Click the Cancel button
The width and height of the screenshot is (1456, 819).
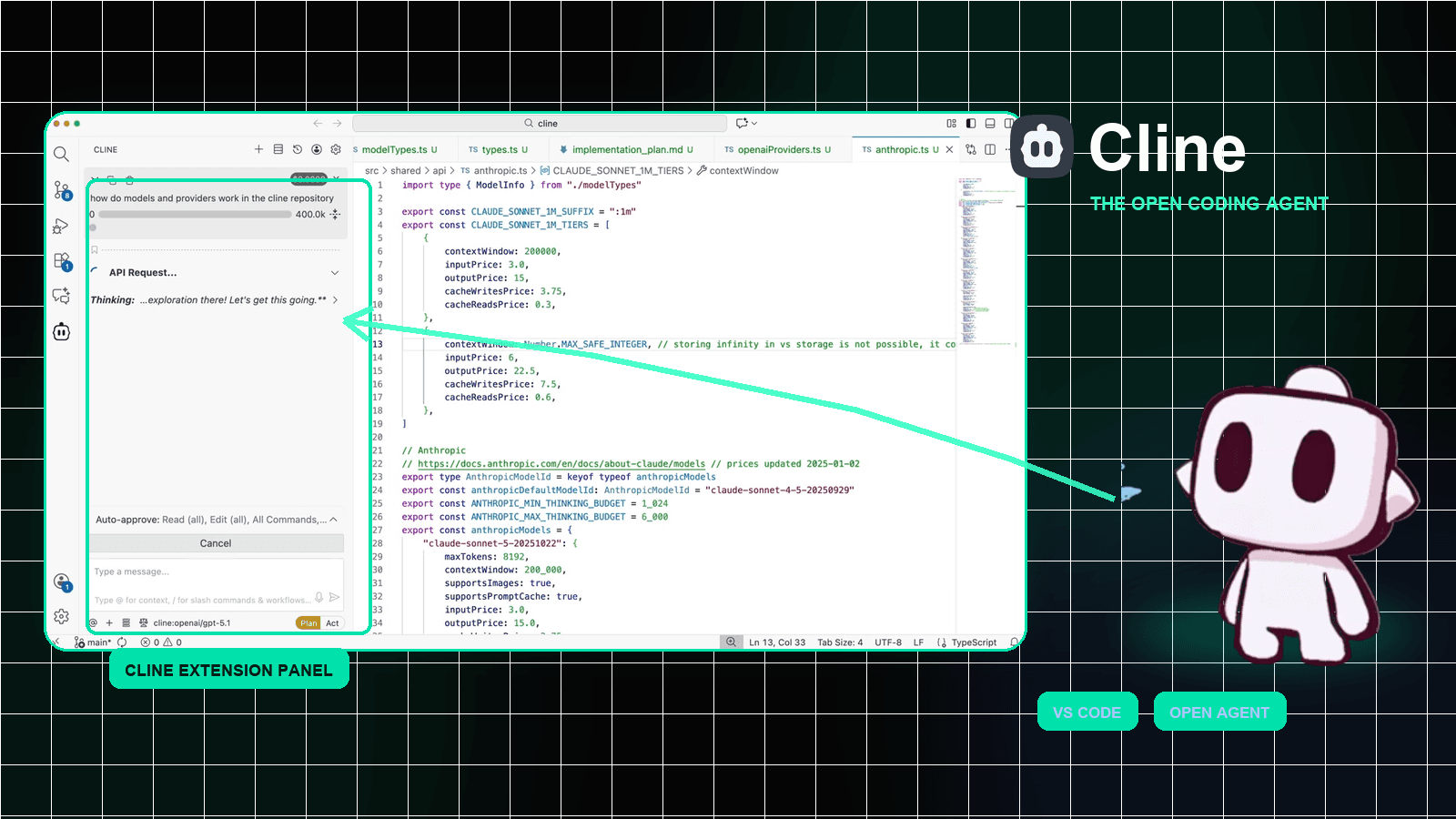[216, 543]
